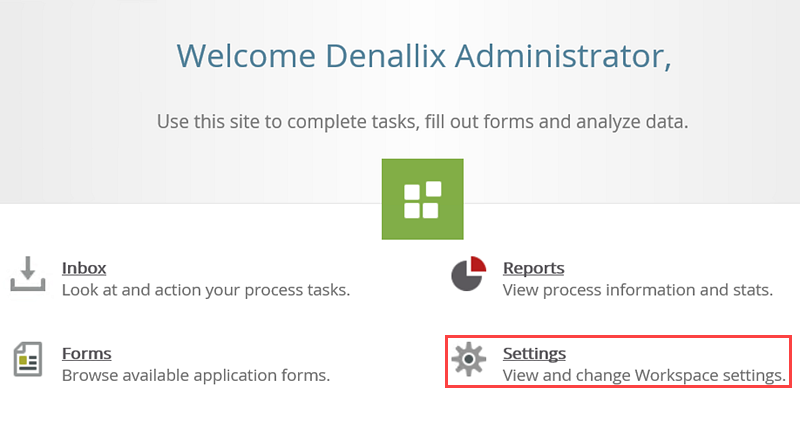Click "View process information and stats" description
Screen dimensions: 800x421
click(637, 290)
